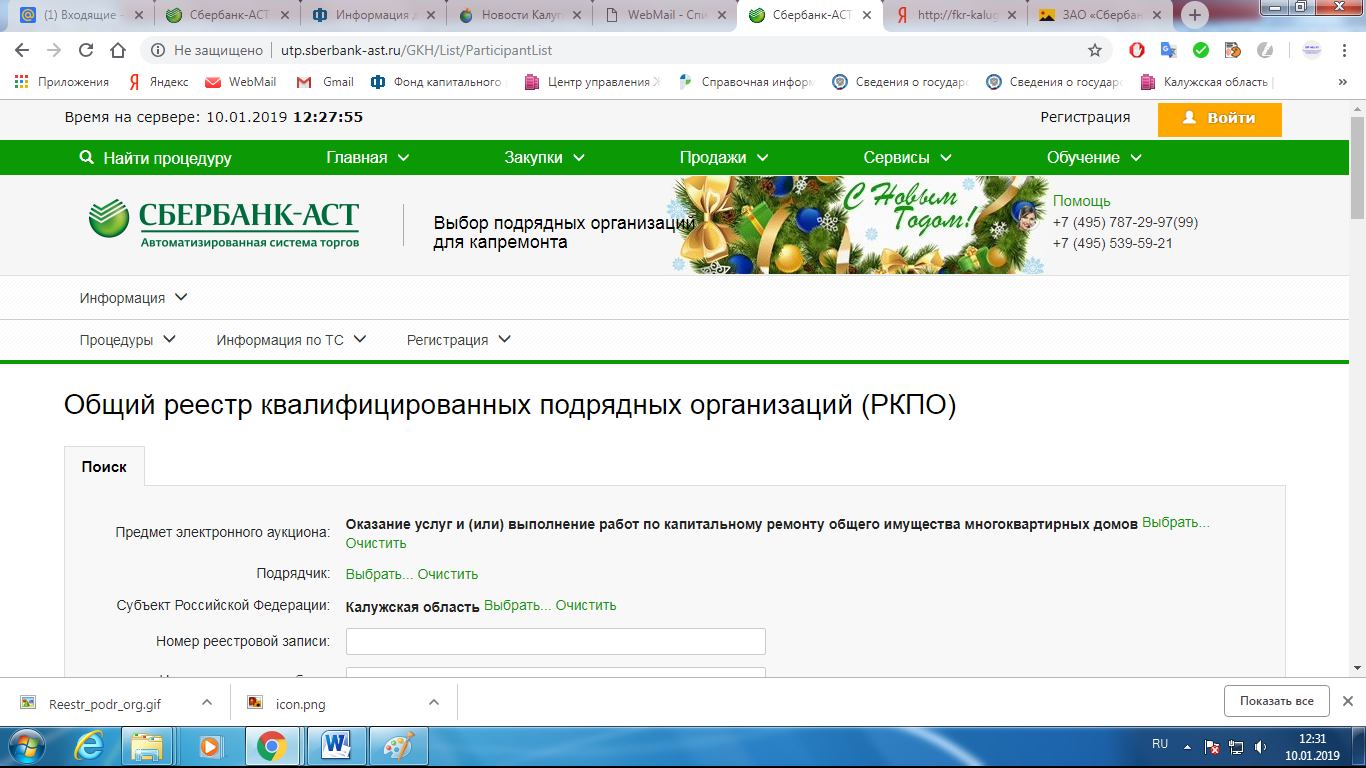Viewport: 1366px width, 768px height.
Task: Expand options for icon.png download
Action: click(434, 703)
